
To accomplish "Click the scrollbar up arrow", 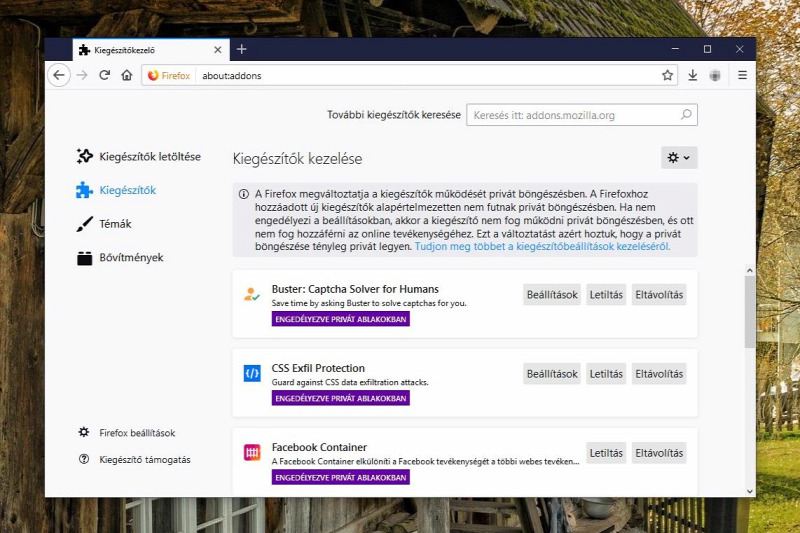I will pos(749,270).
